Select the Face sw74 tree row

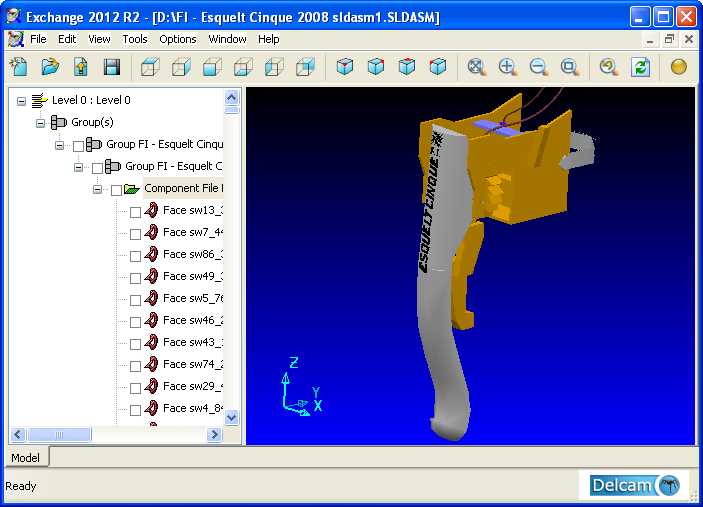(x=193, y=364)
